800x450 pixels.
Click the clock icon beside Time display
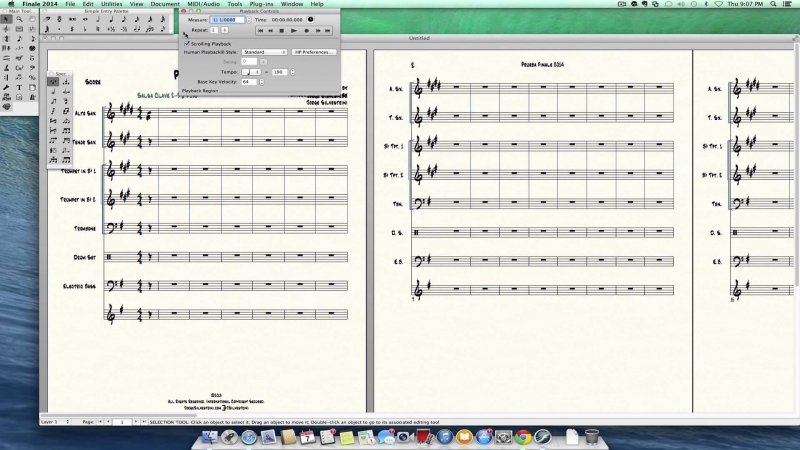[x=310, y=19]
